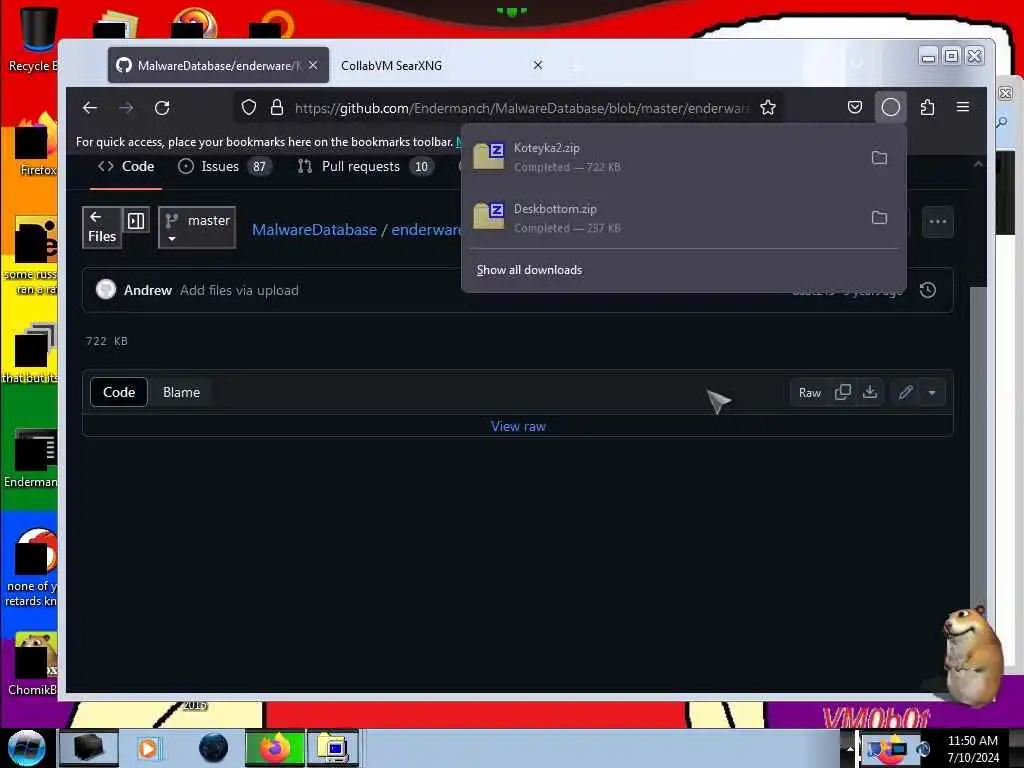Click the Raw button
This screenshot has width=1024, height=768.
(x=810, y=392)
